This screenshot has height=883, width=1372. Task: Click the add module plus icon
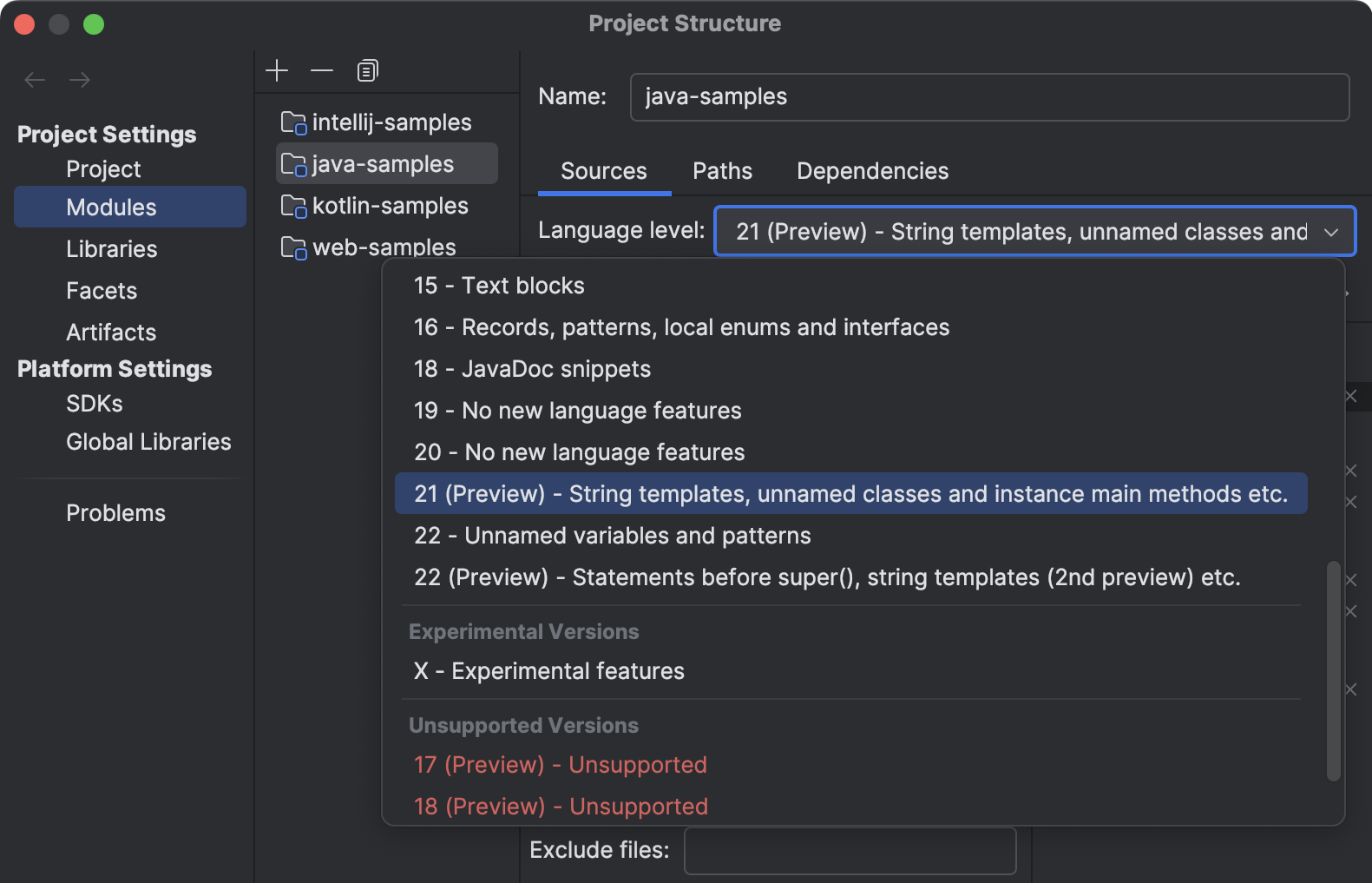(x=277, y=70)
